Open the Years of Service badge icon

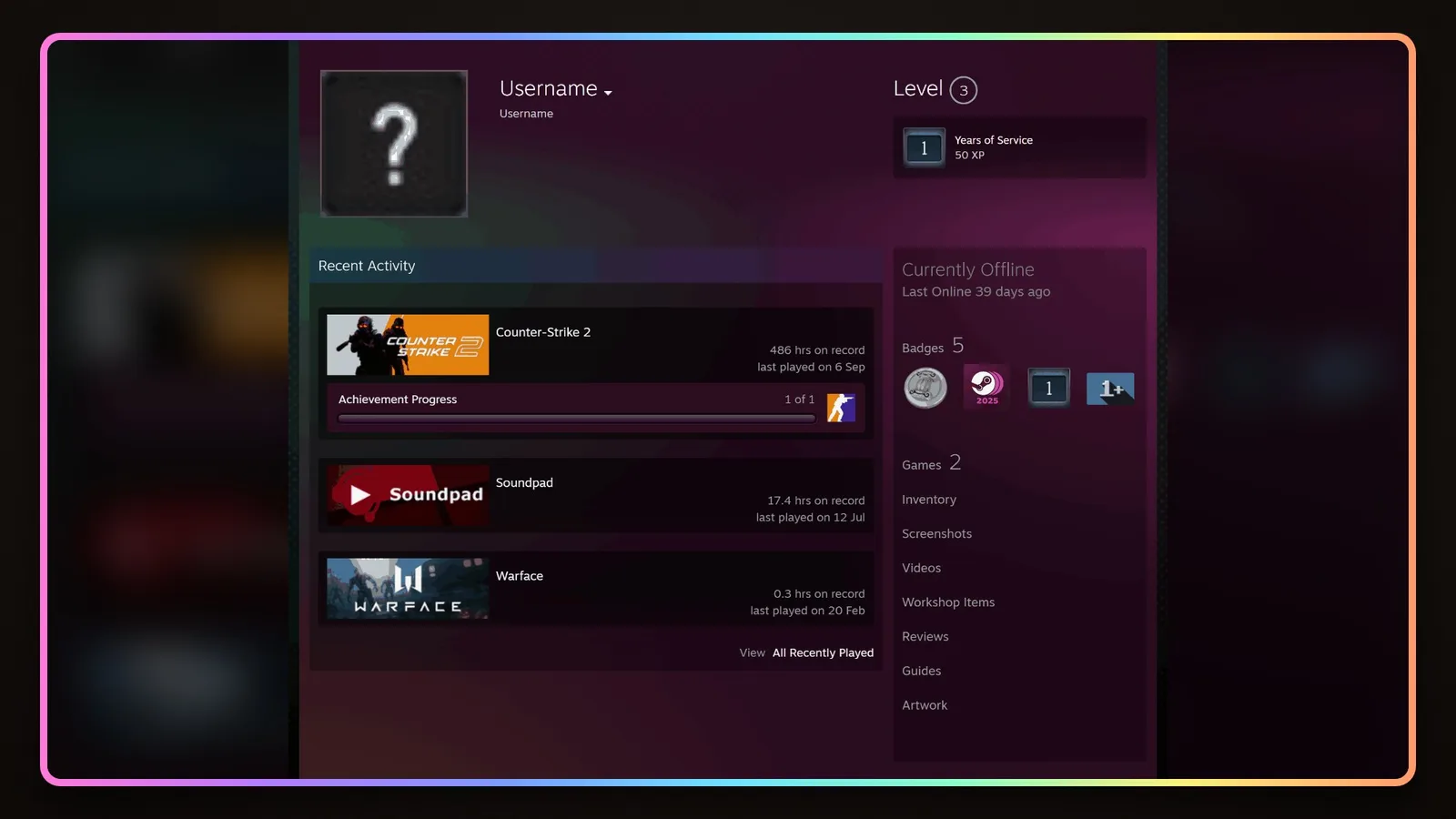pos(924,147)
